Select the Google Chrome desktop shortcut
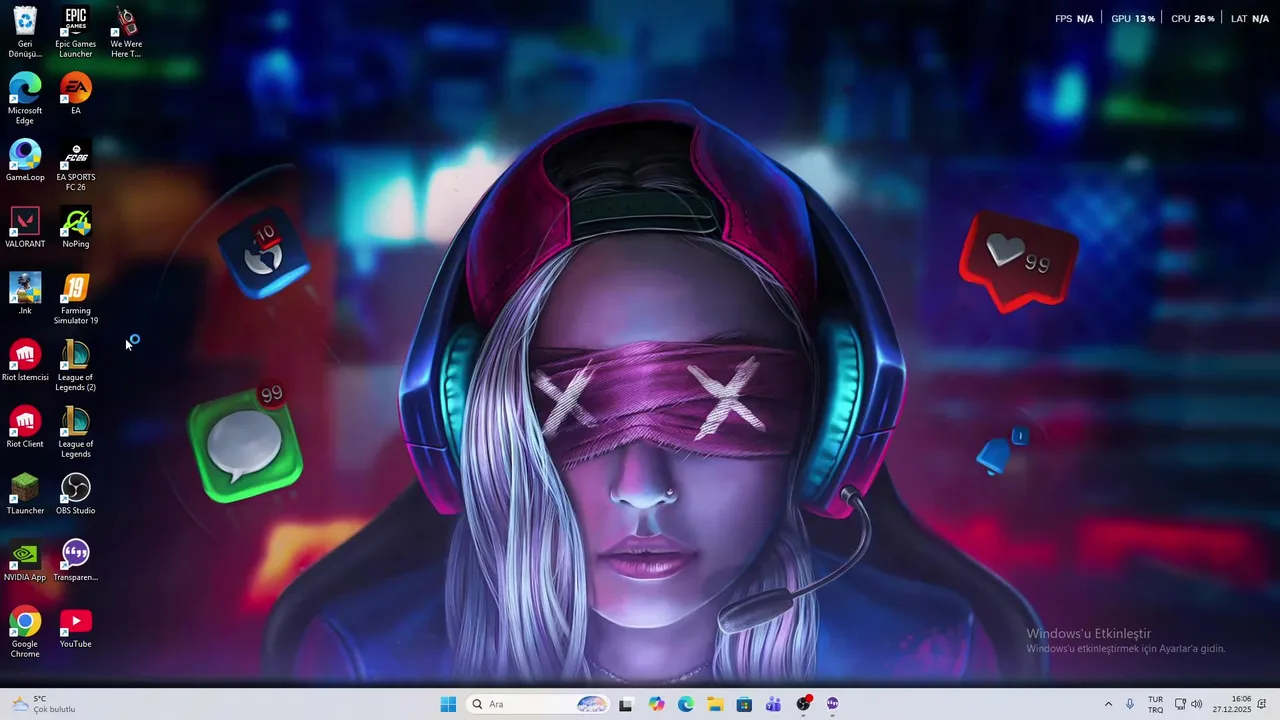Image resolution: width=1280 pixels, height=720 pixels. [x=25, y=632]
